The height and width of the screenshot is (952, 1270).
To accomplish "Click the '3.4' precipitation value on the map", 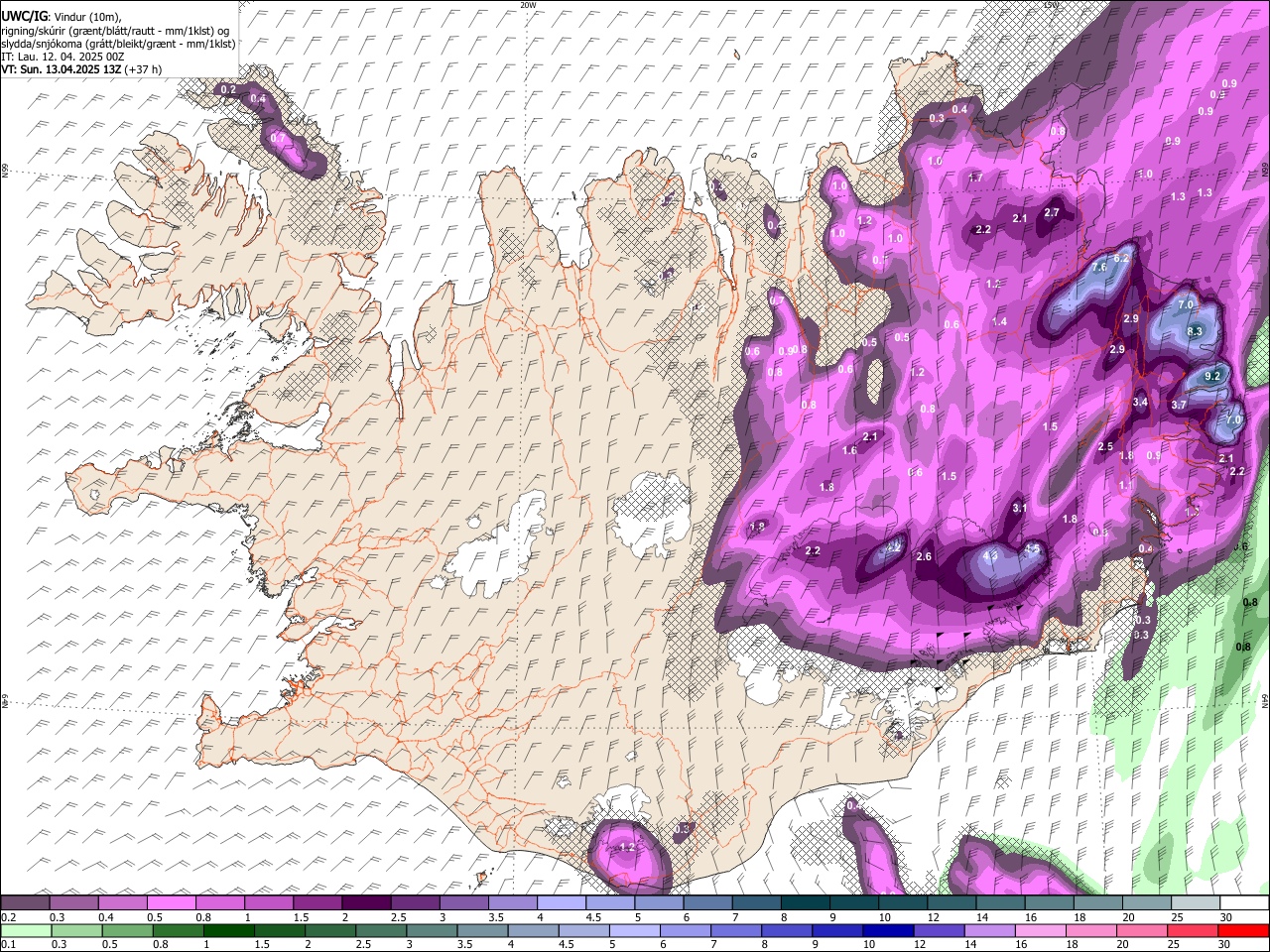I will pos(1140,402).
